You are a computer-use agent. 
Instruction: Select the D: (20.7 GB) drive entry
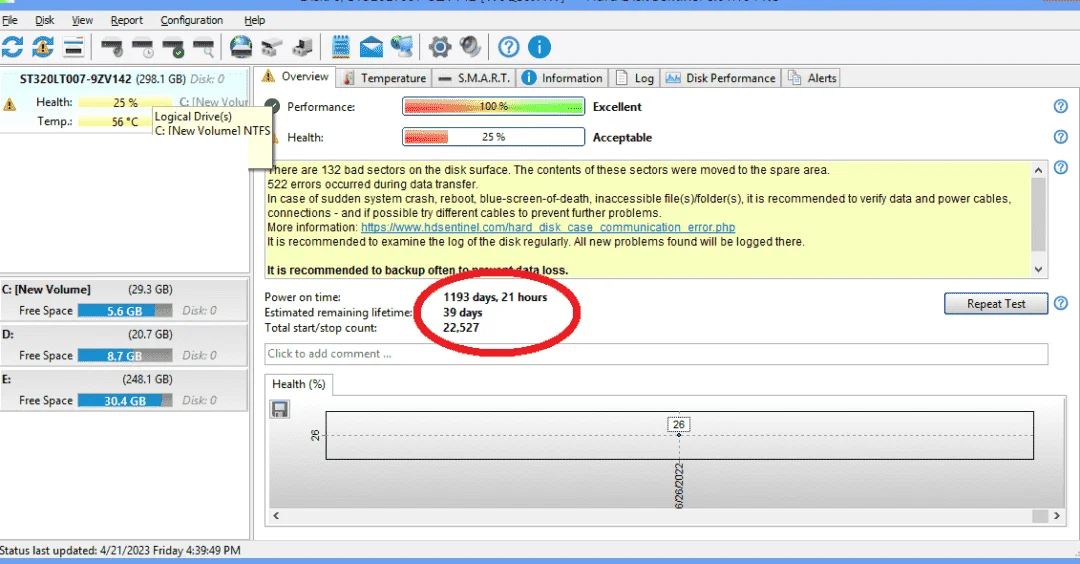pyautogui.click(x=124, y=345)
